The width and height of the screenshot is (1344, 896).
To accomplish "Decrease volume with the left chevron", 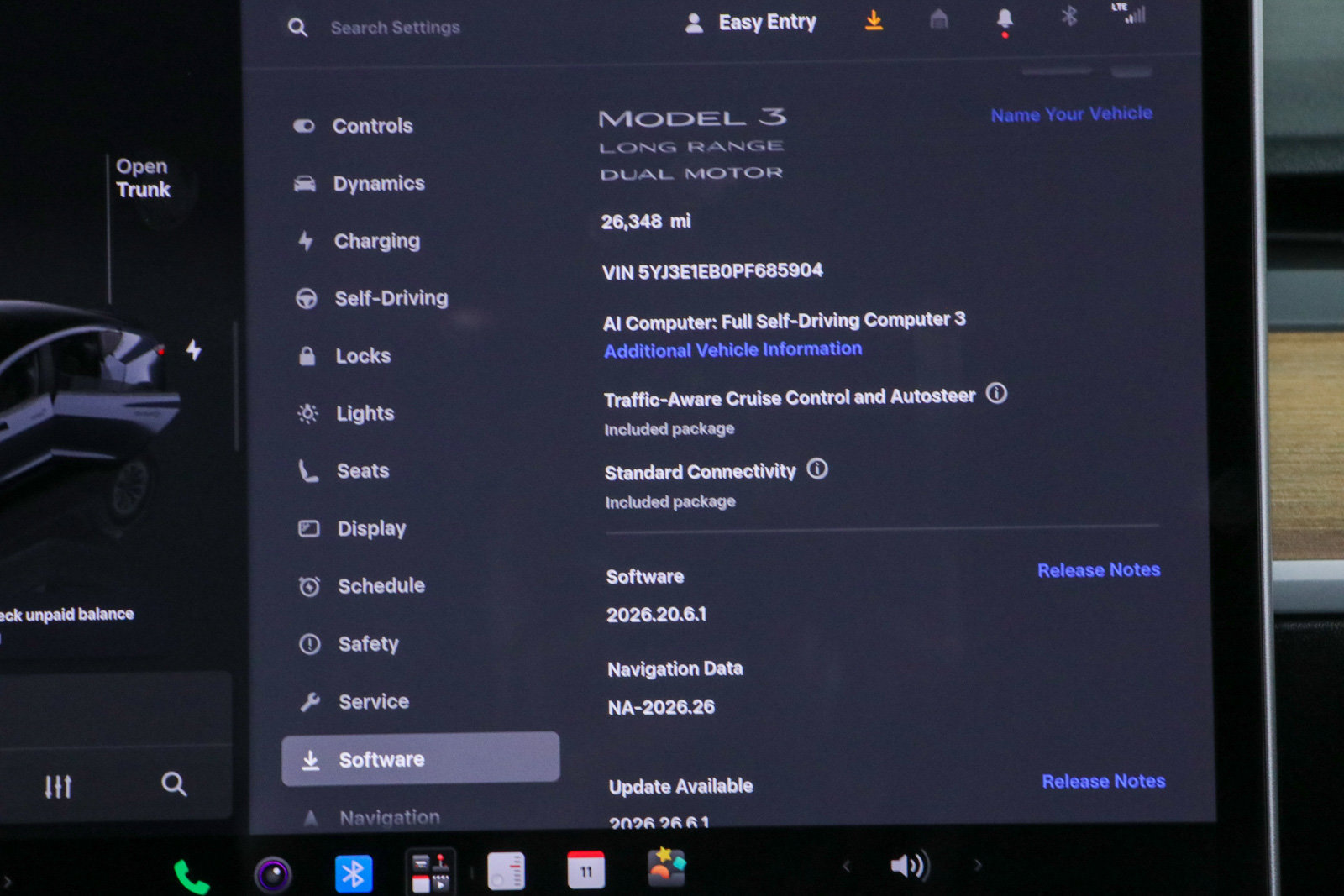I will click(846, 866).
